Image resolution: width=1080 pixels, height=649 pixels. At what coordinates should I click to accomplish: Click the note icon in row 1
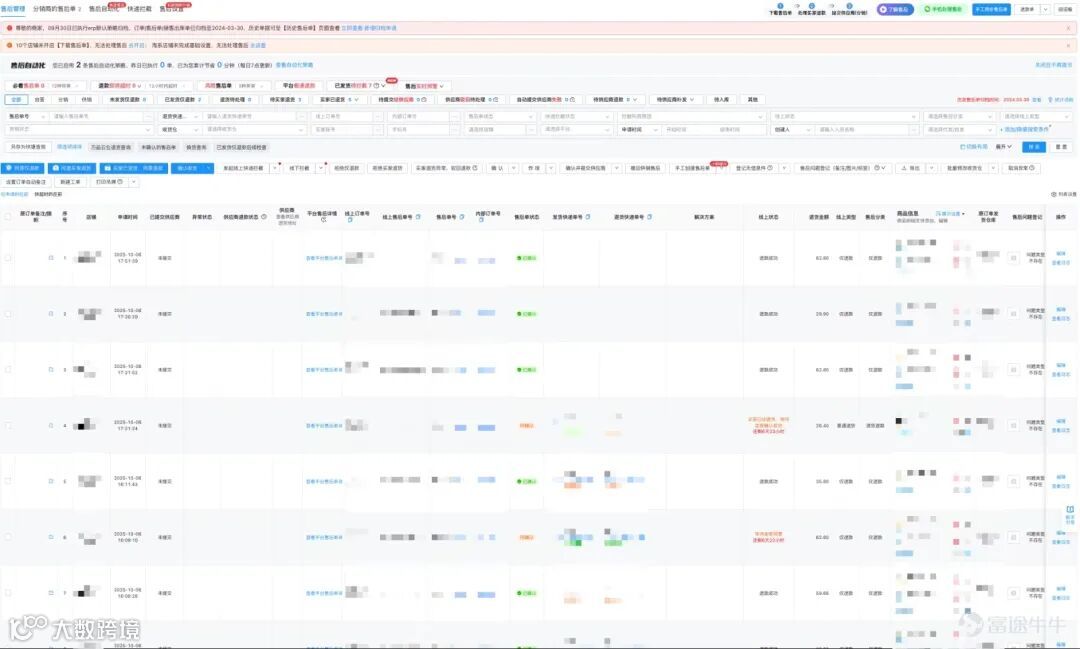click(x=51, y=258)
